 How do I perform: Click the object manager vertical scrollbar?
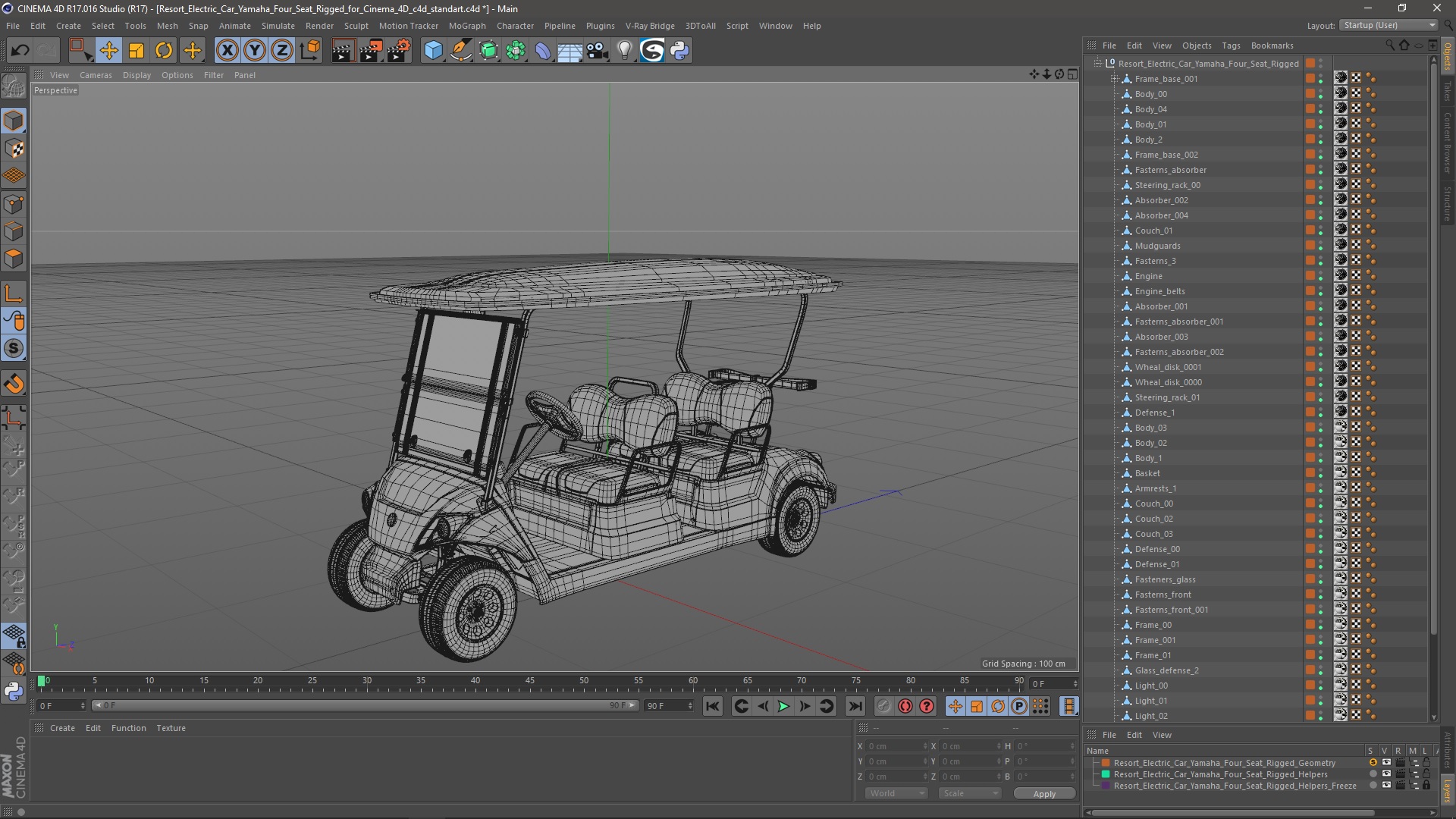(1433, 349)
